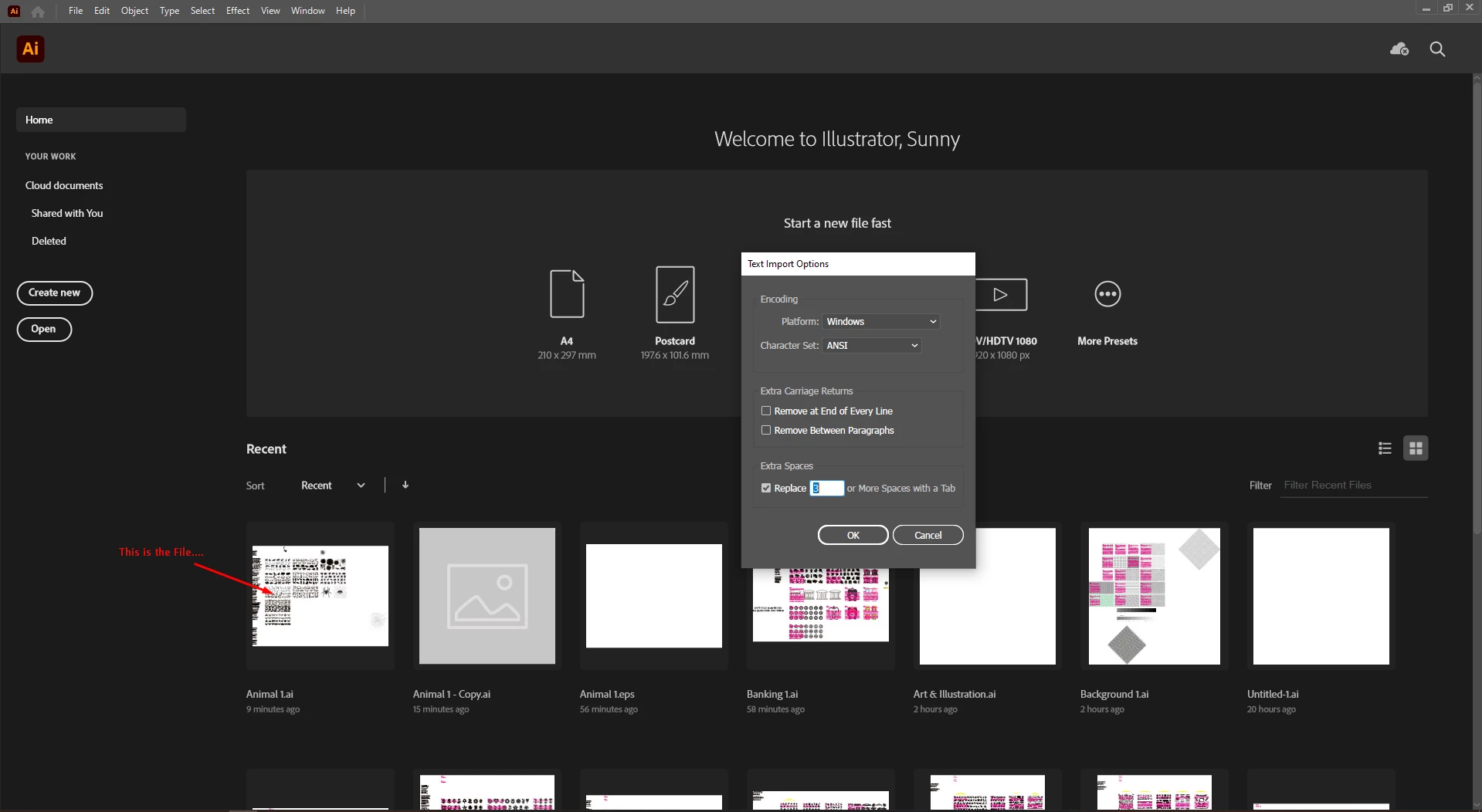Click the '197.6 x 101.6 mm' size text
Image resolution: width=1482 pixels, height=812 pixels.
tap(674, 355)
